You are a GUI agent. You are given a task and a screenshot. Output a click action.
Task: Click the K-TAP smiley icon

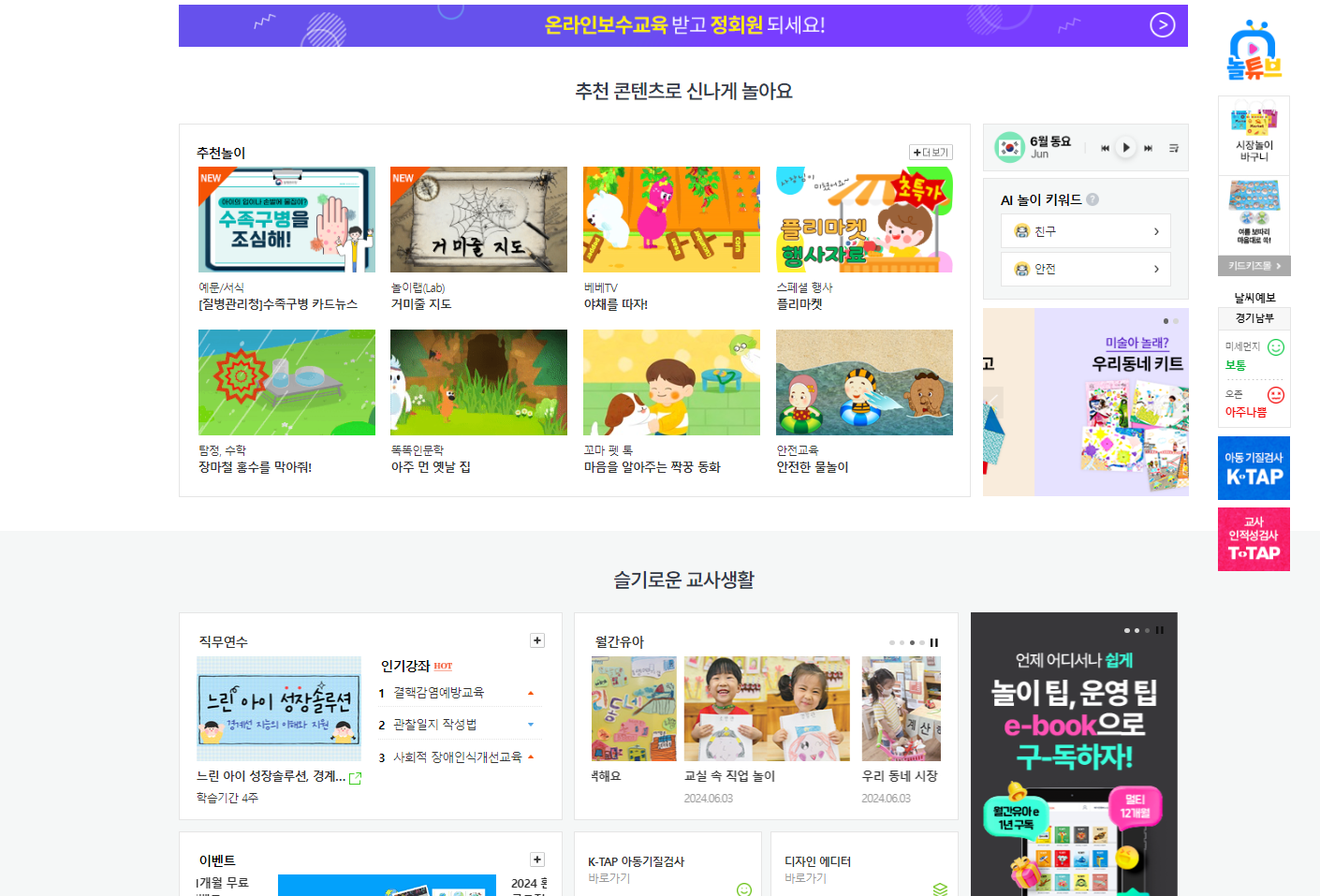744,889
